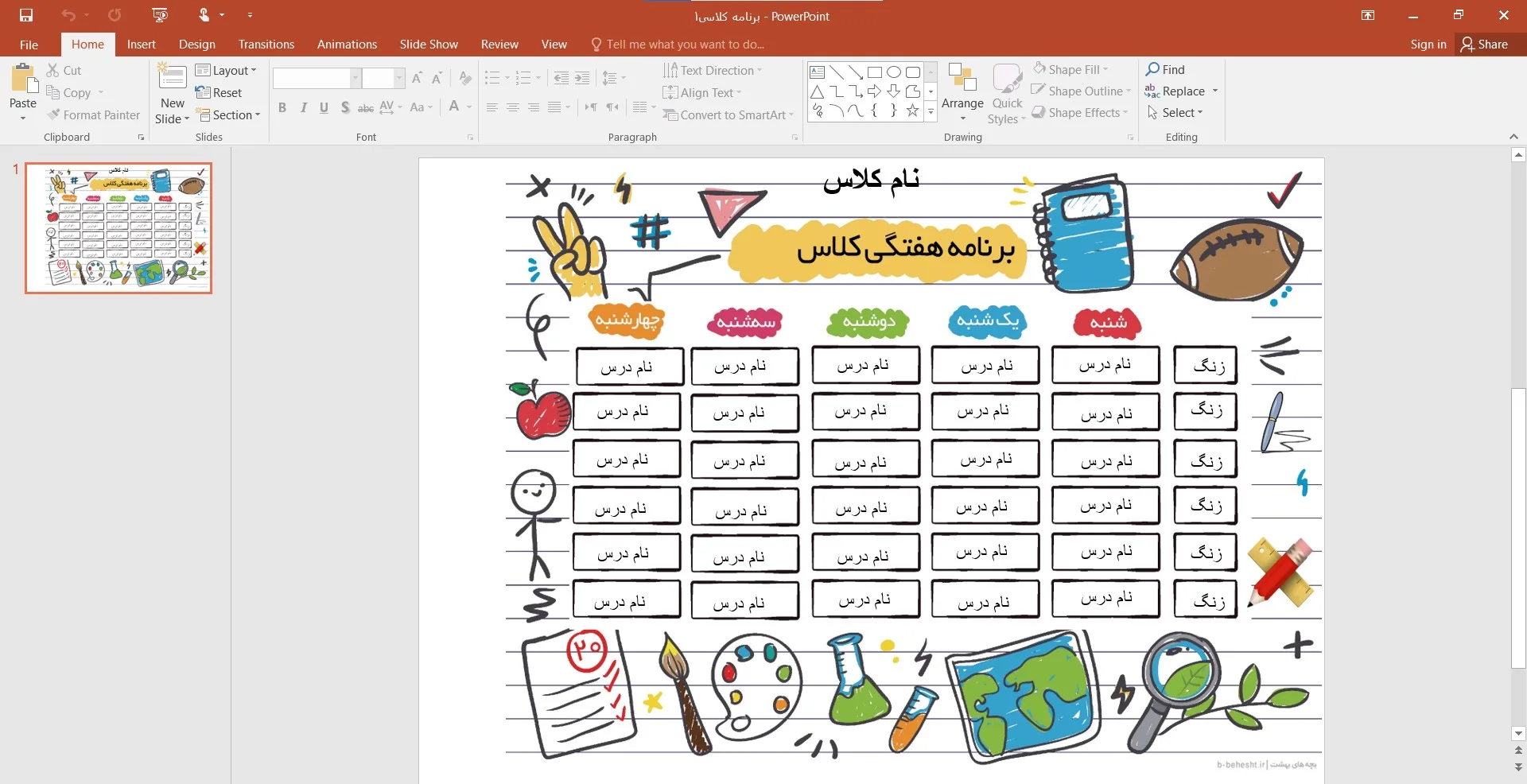The height and width of the screenshot is (784, 1527).
Task: Expand the shapes gallery More arrow
Action: (x=931, y=112)
